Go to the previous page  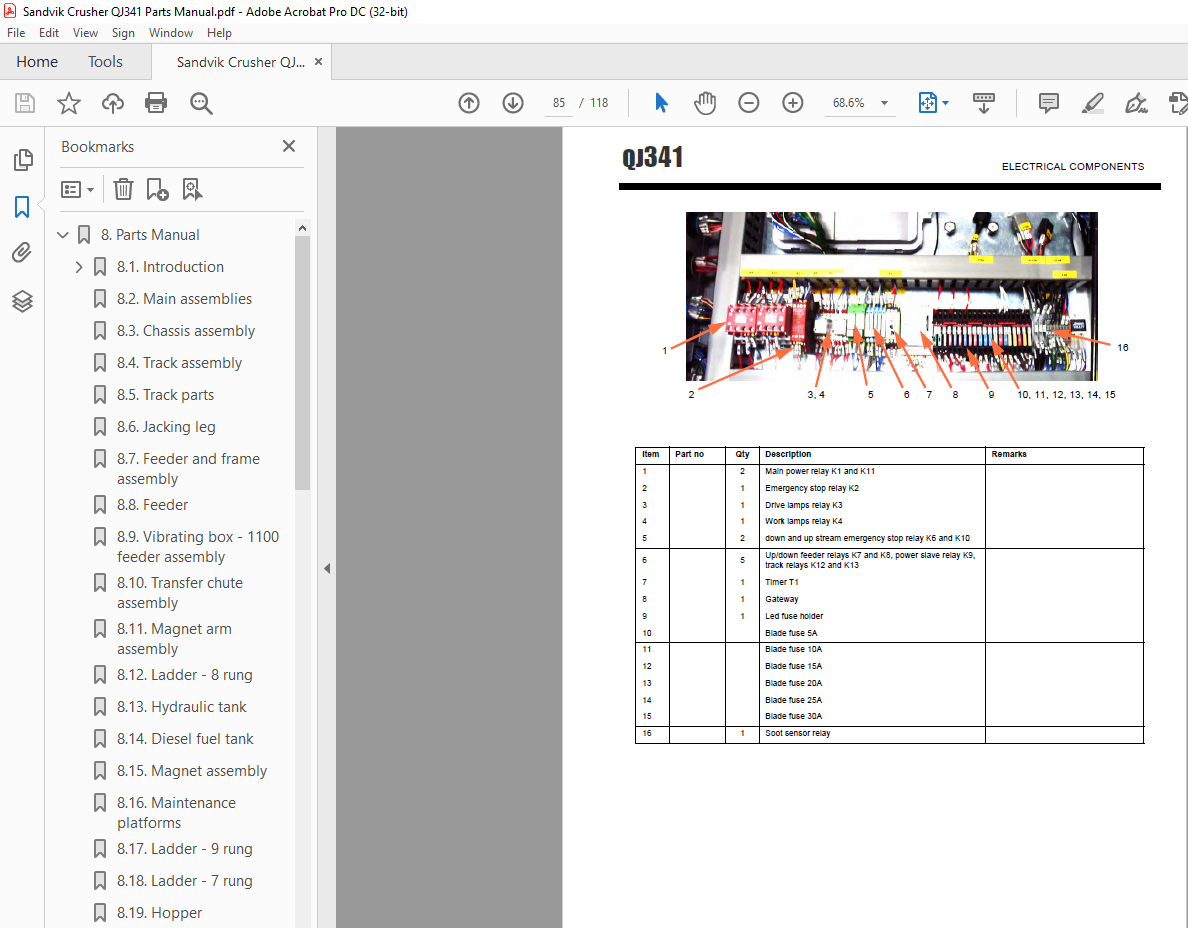coord(469,103)
